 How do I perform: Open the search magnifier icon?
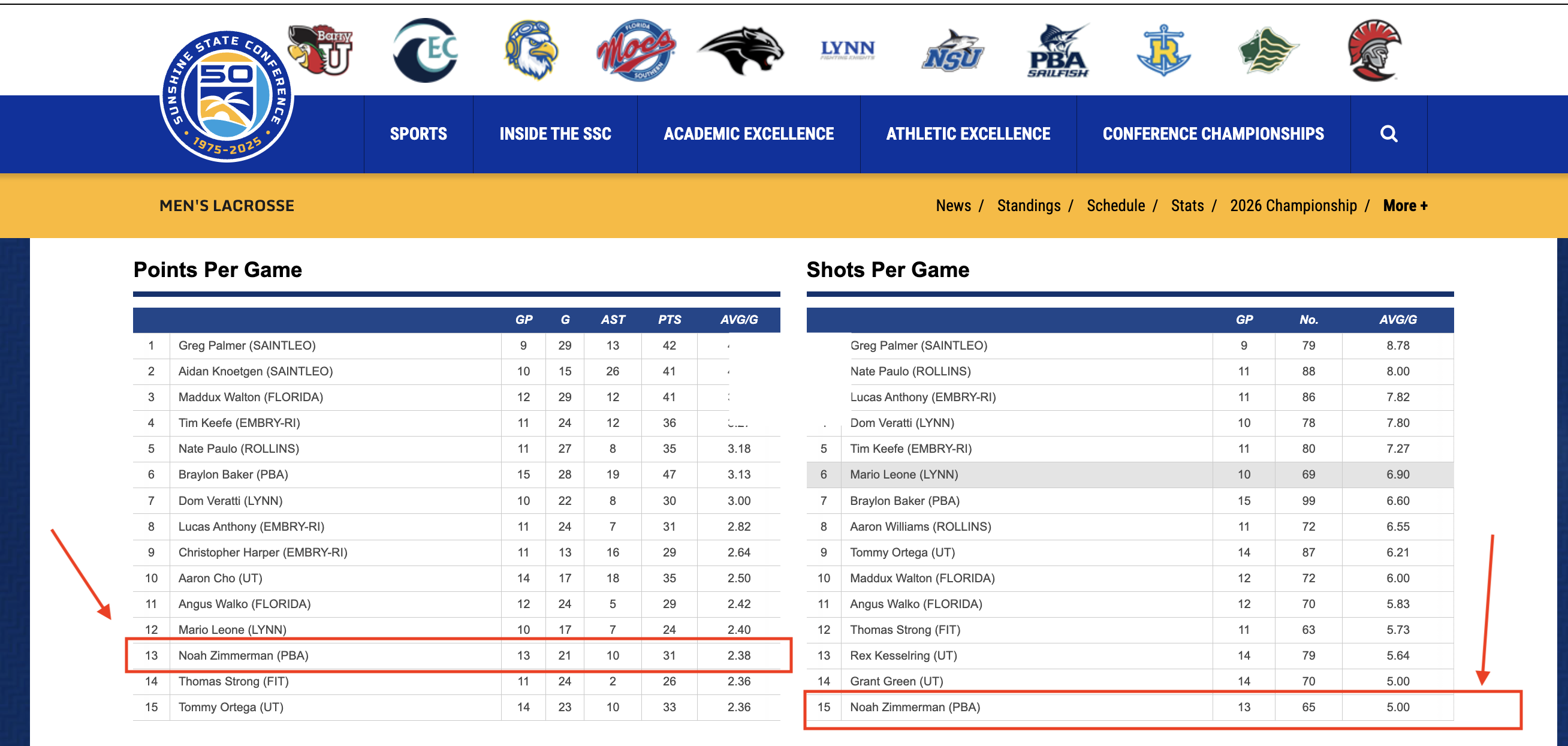pyautogui.click(x=1388, y=134)
